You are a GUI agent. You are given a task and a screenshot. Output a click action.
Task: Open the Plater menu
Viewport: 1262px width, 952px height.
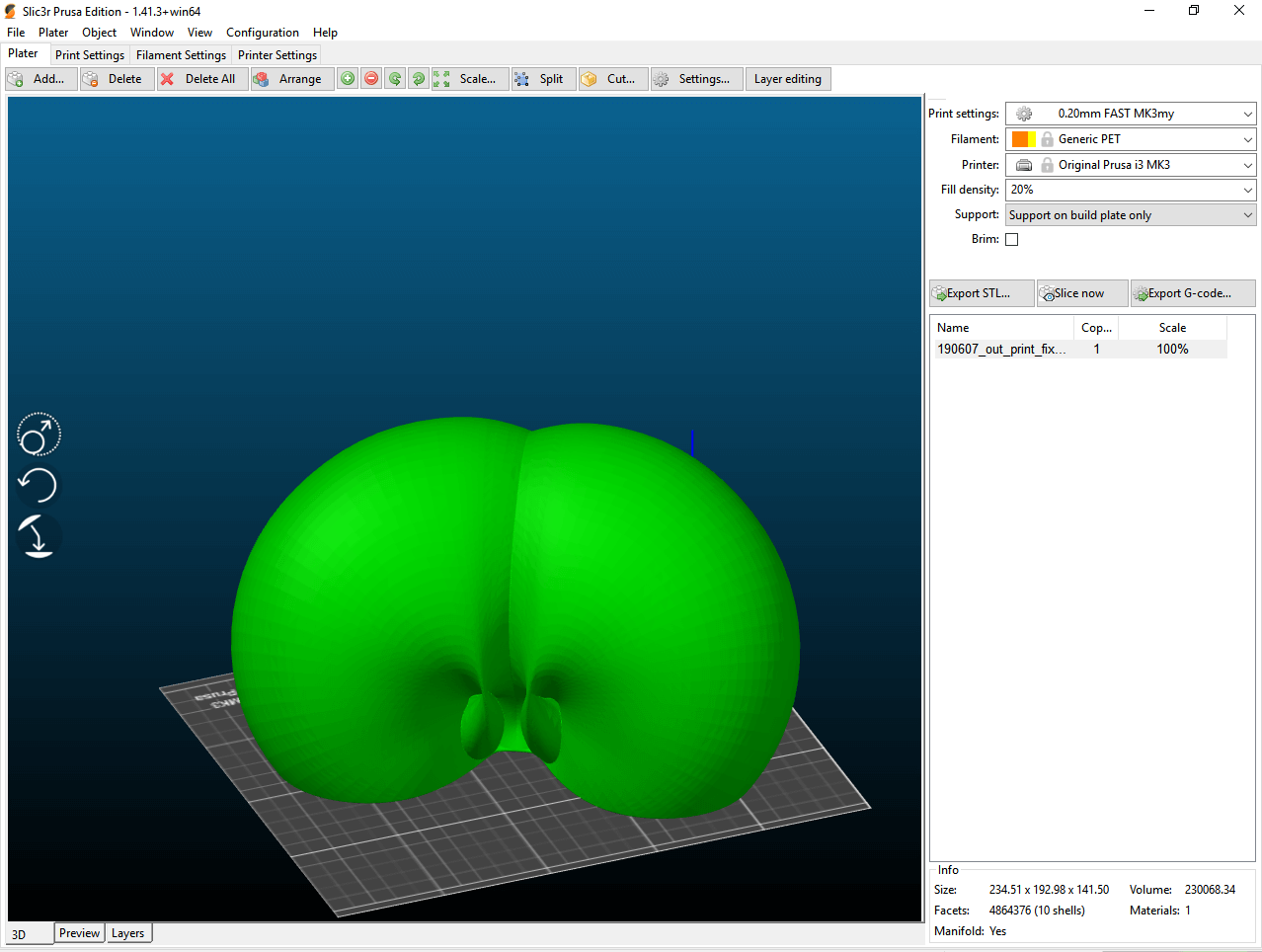53,33
